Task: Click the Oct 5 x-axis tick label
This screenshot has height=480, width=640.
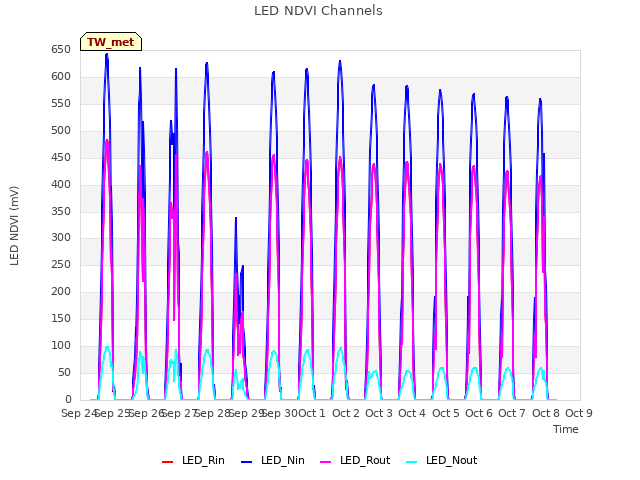Action: pos(446,413)
